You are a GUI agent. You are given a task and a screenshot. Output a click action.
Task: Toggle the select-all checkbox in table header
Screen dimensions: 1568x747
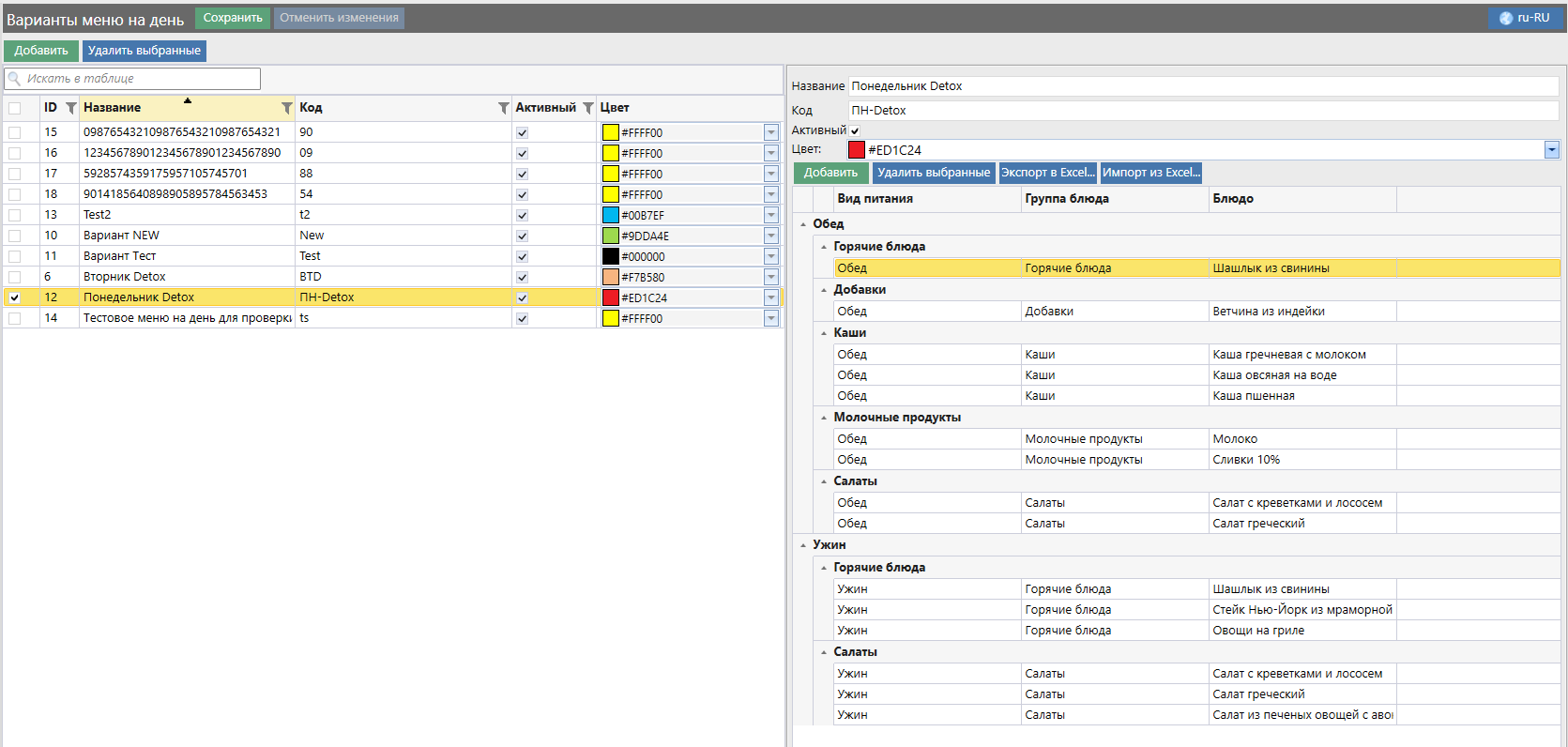click(15, 108)
